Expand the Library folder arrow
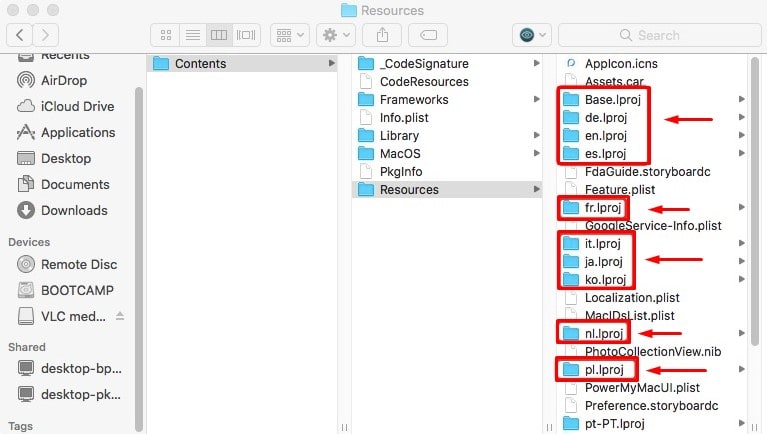This screenshot has height=434, width=767. pyautogui.click(x=537, y=135)
